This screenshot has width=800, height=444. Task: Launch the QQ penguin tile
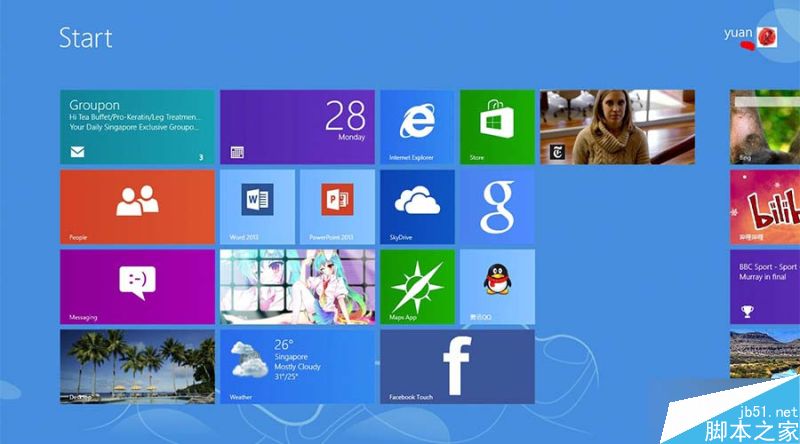(497, 287)
